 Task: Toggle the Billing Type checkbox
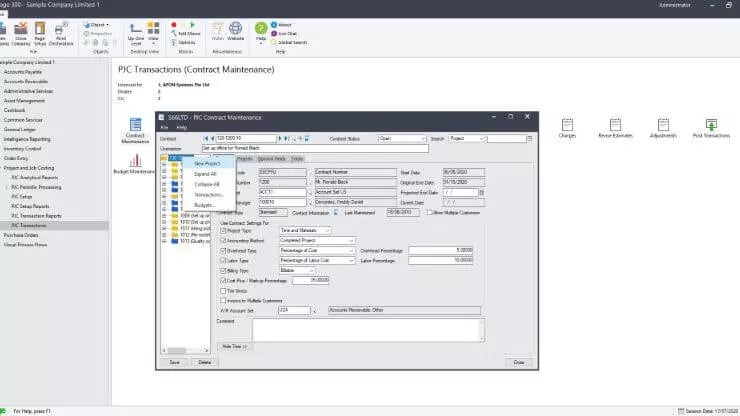(223, 271)
